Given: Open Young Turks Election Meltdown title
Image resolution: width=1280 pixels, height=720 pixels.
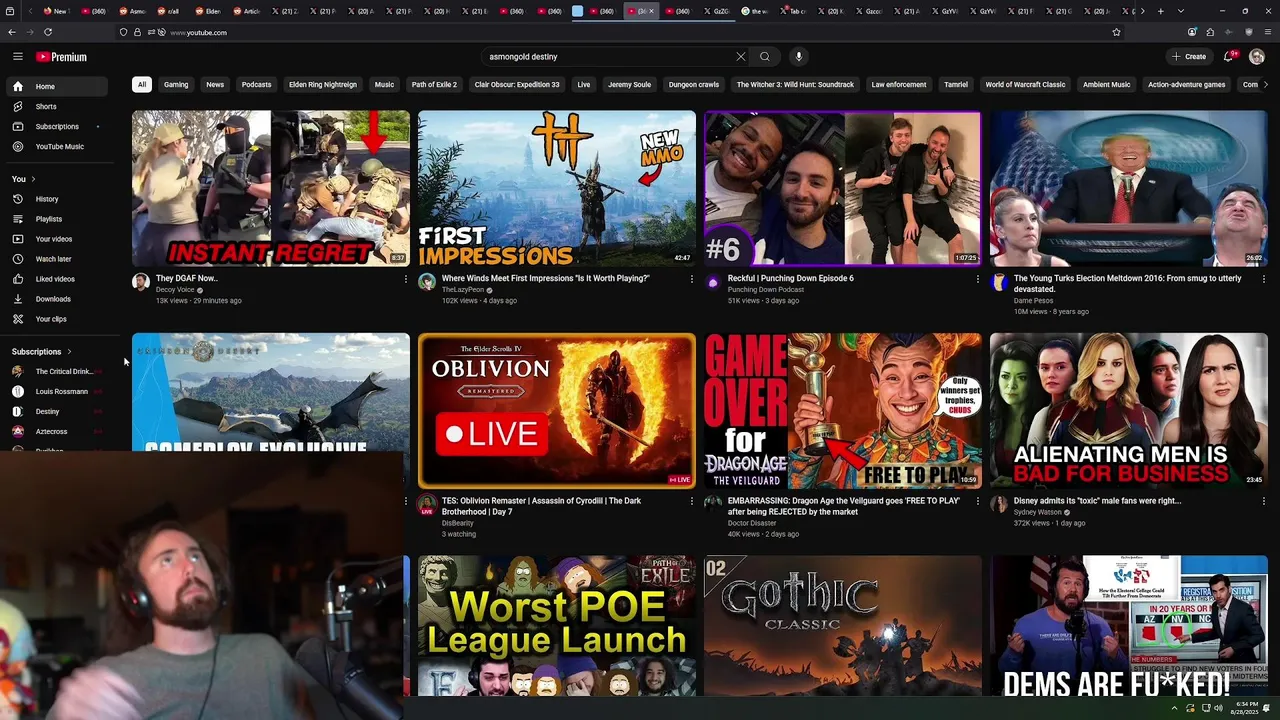Looking at the screenshot, I should [1128, 284].
